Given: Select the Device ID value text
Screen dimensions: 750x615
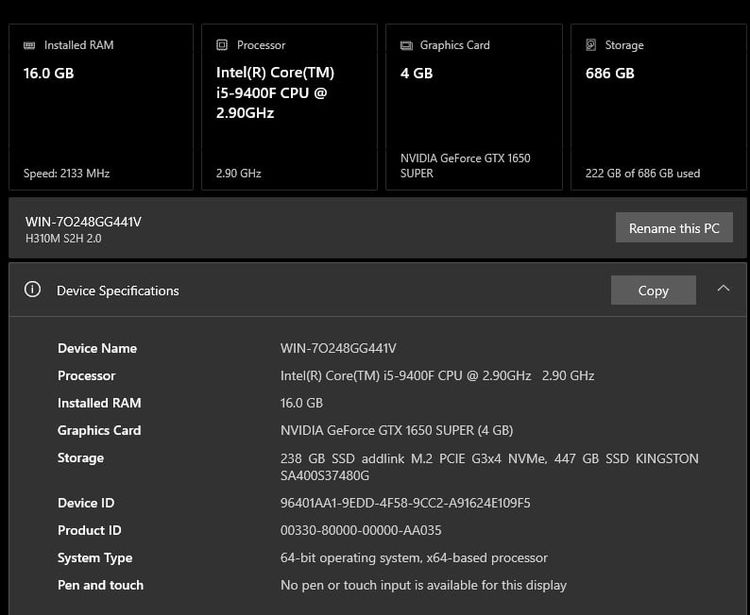Looking at the screenshot, I should pyautogui.click(x=405, y=503).
